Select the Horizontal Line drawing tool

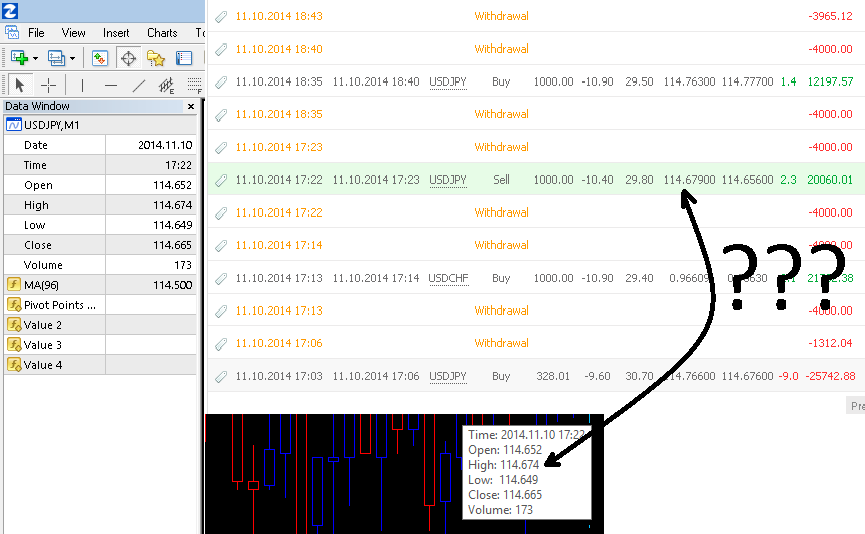pyautogui.click(x=111, y=86)
